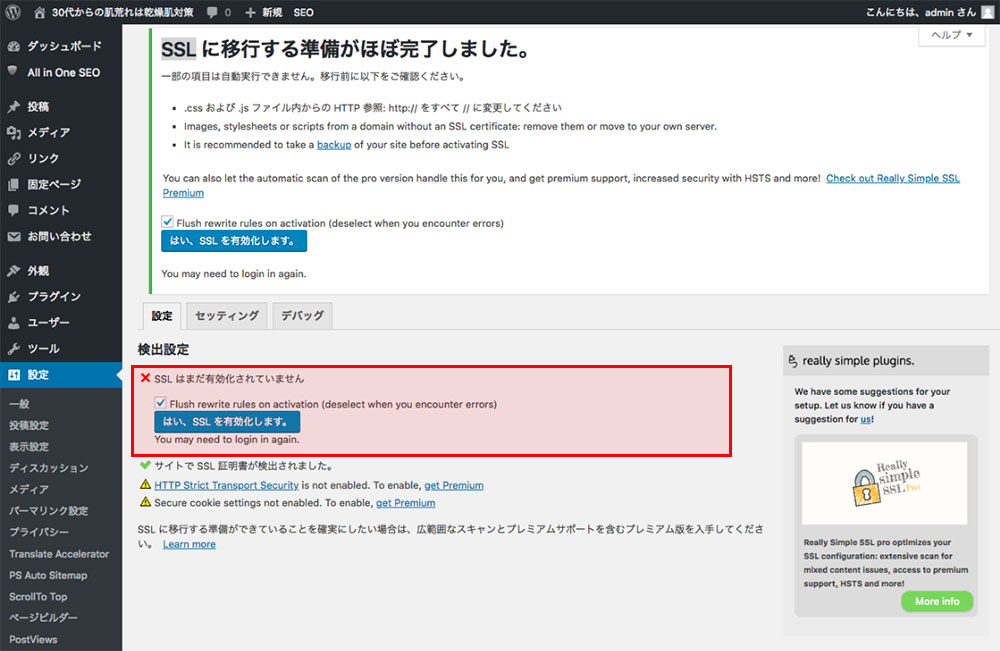Click get Premium link for secure cookies
1000x651 pixels.
[406, 503]
